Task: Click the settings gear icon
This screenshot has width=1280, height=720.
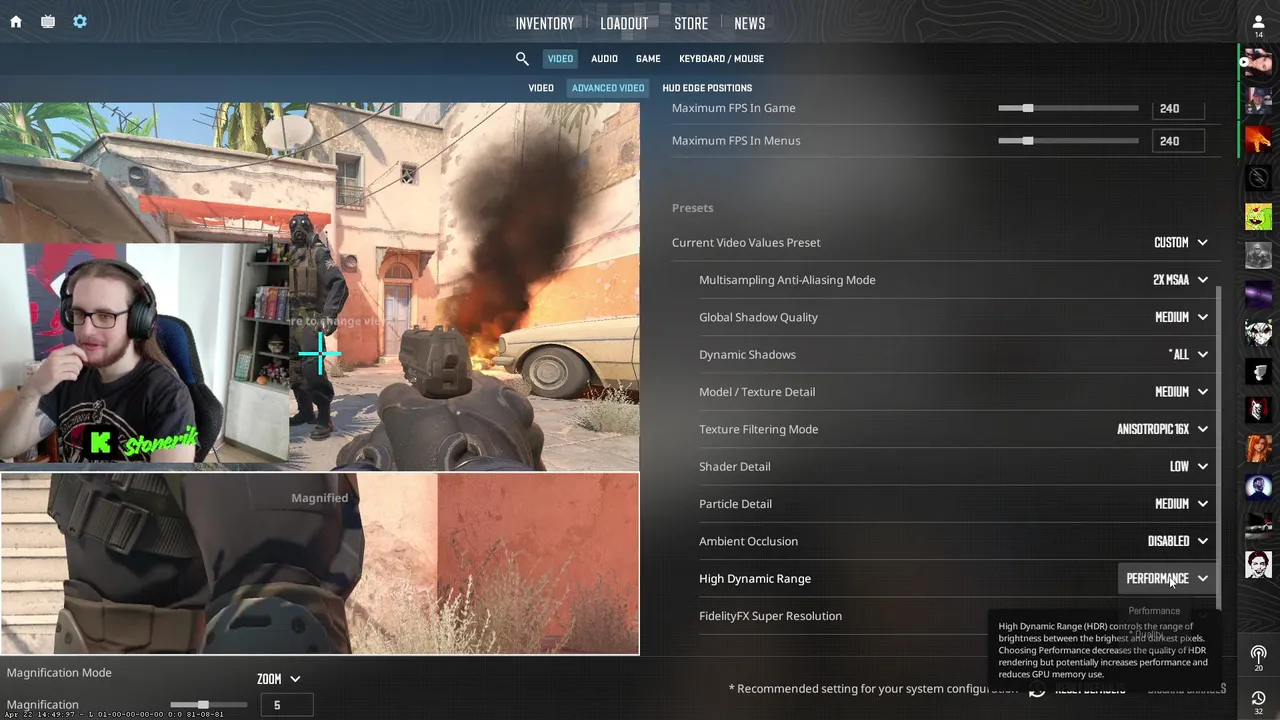Action: 80,21
